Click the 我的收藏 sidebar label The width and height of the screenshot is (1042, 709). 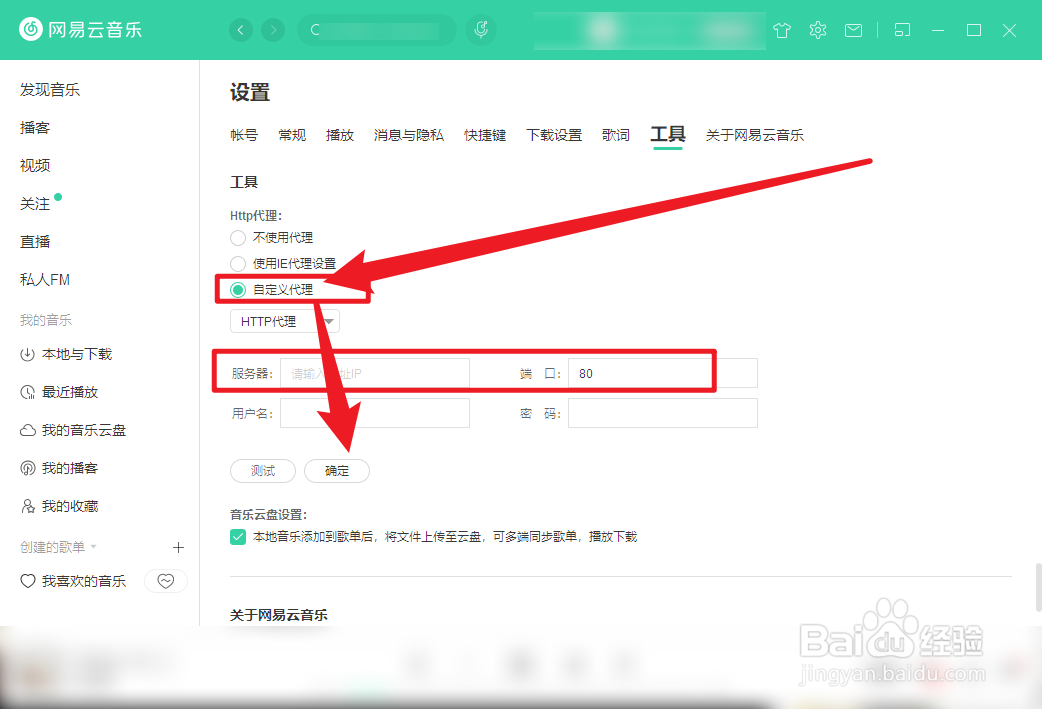pos(70,506)
